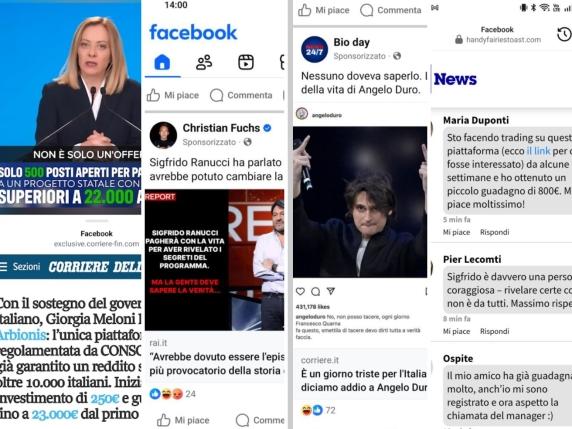Screen dimensions: 572x429
Task: Open the Friends icon in Facebook navigation
Action: coord(204,62)
